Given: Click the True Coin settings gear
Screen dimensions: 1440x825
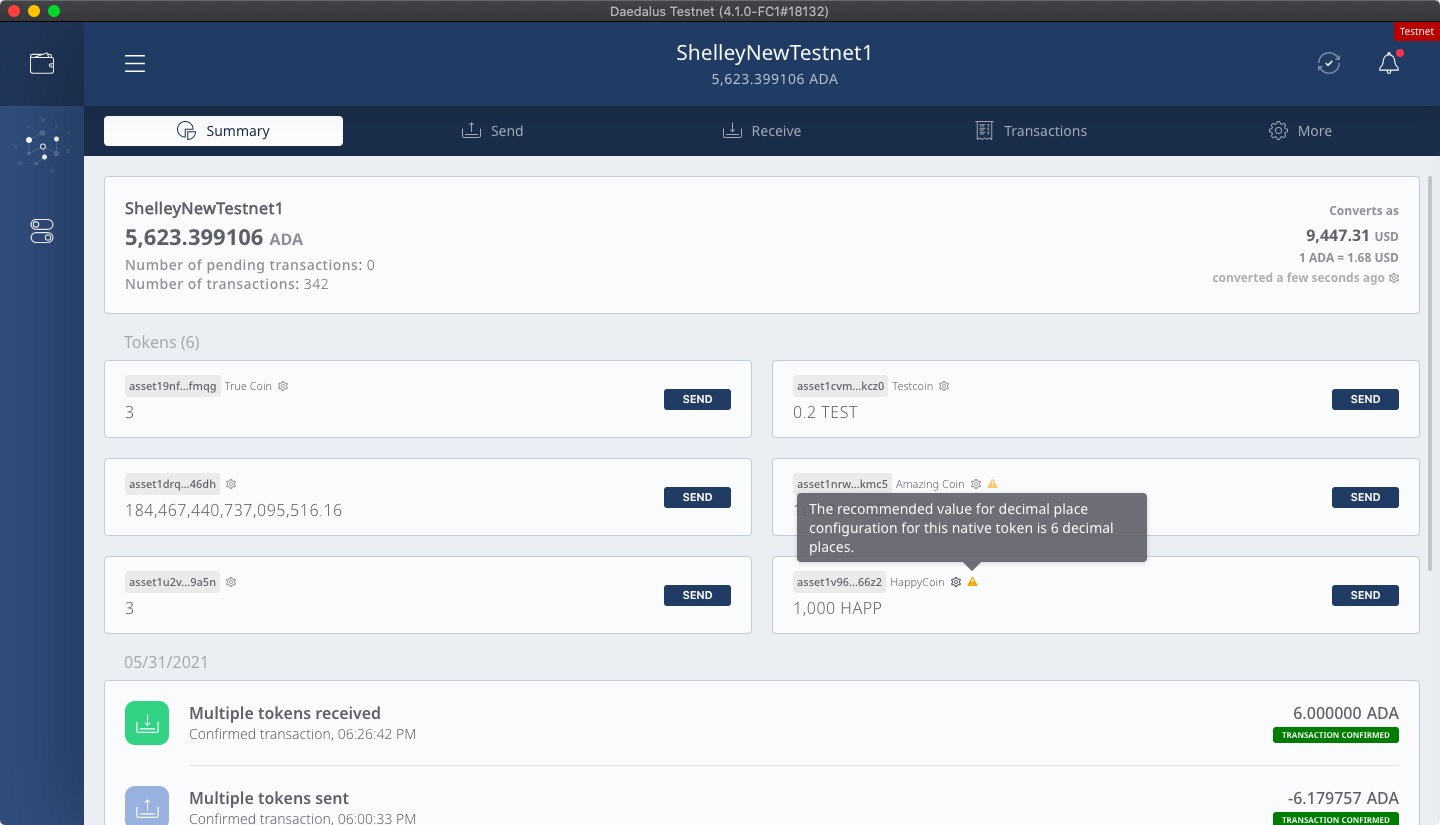Looking at the screenshot, I should pos(283,386).
